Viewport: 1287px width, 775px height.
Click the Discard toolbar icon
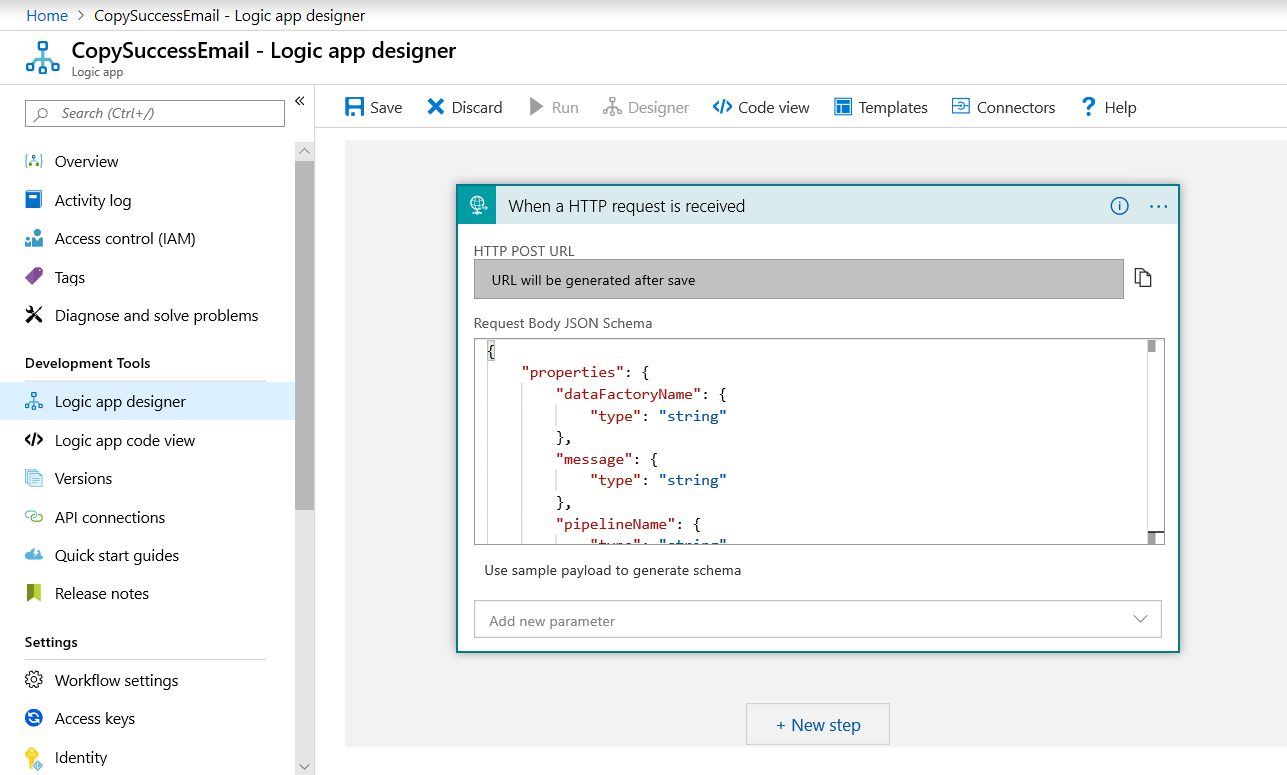[463, 107]
